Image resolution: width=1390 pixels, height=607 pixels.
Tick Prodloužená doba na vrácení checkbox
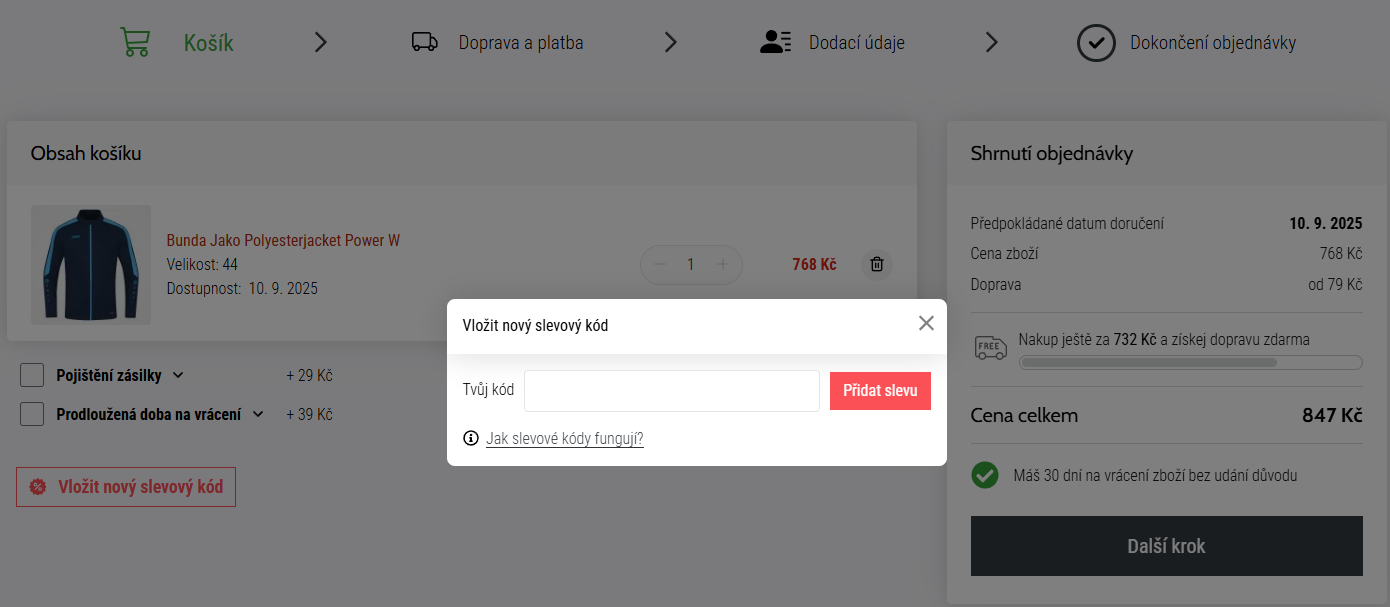[32, 414]
